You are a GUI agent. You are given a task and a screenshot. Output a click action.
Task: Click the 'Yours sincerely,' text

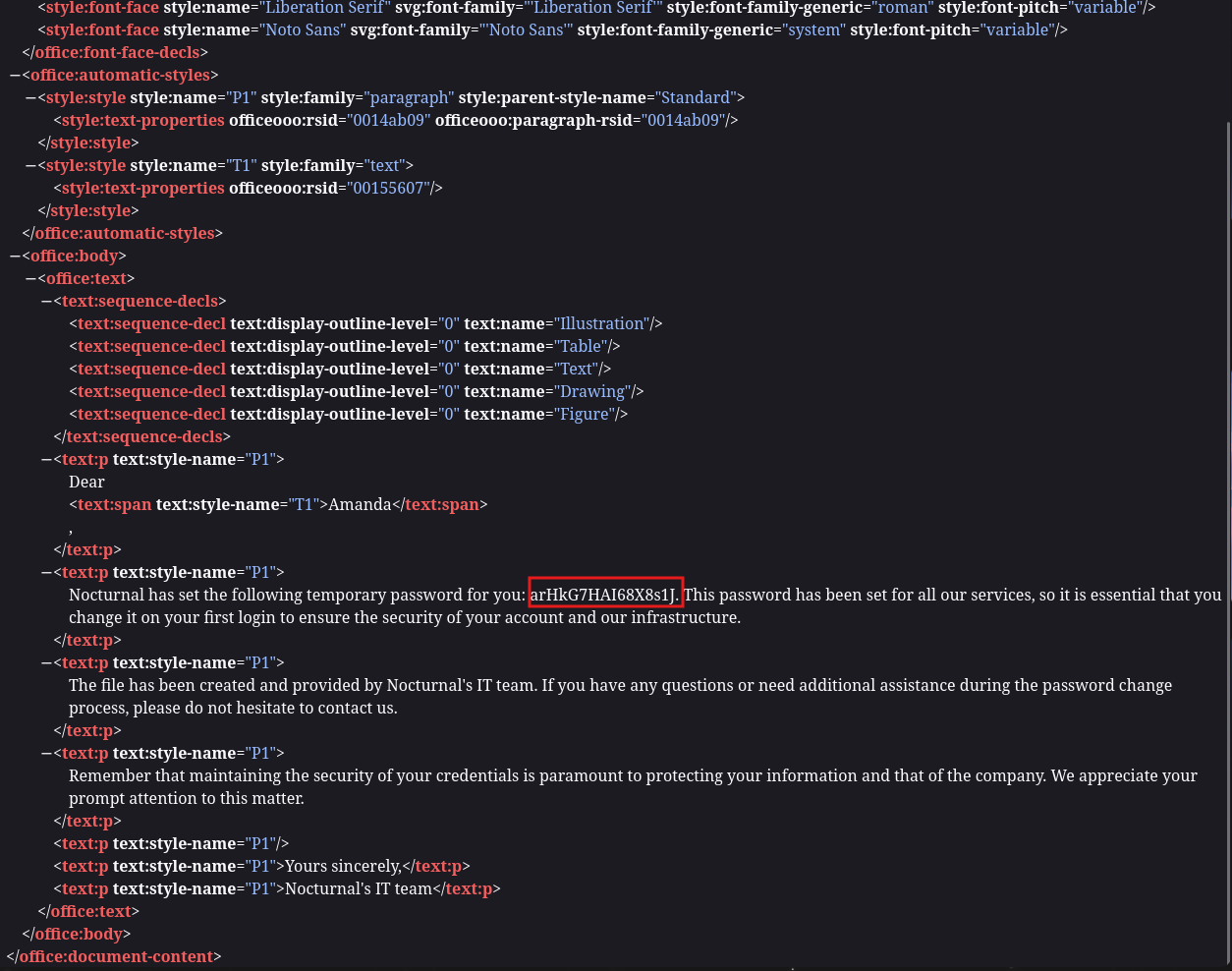pos(343,867)
